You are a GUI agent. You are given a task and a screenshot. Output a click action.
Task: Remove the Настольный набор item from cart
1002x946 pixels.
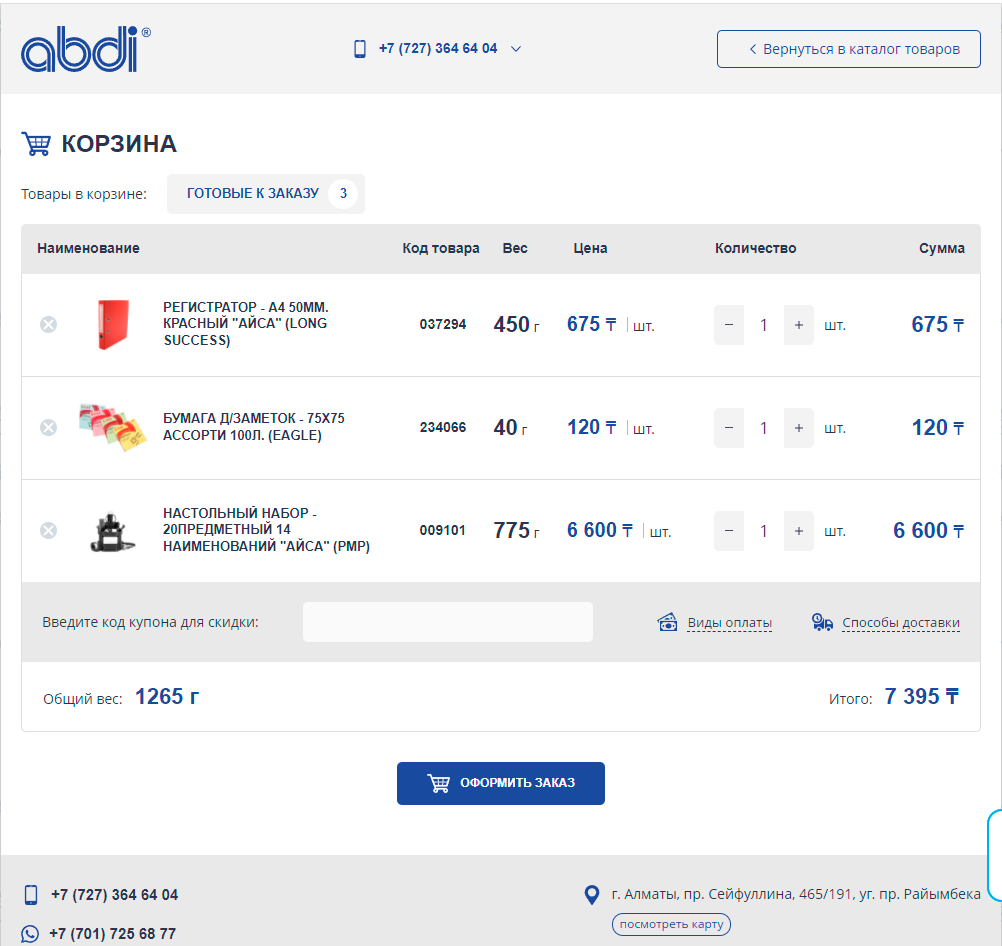coord(48,531)
